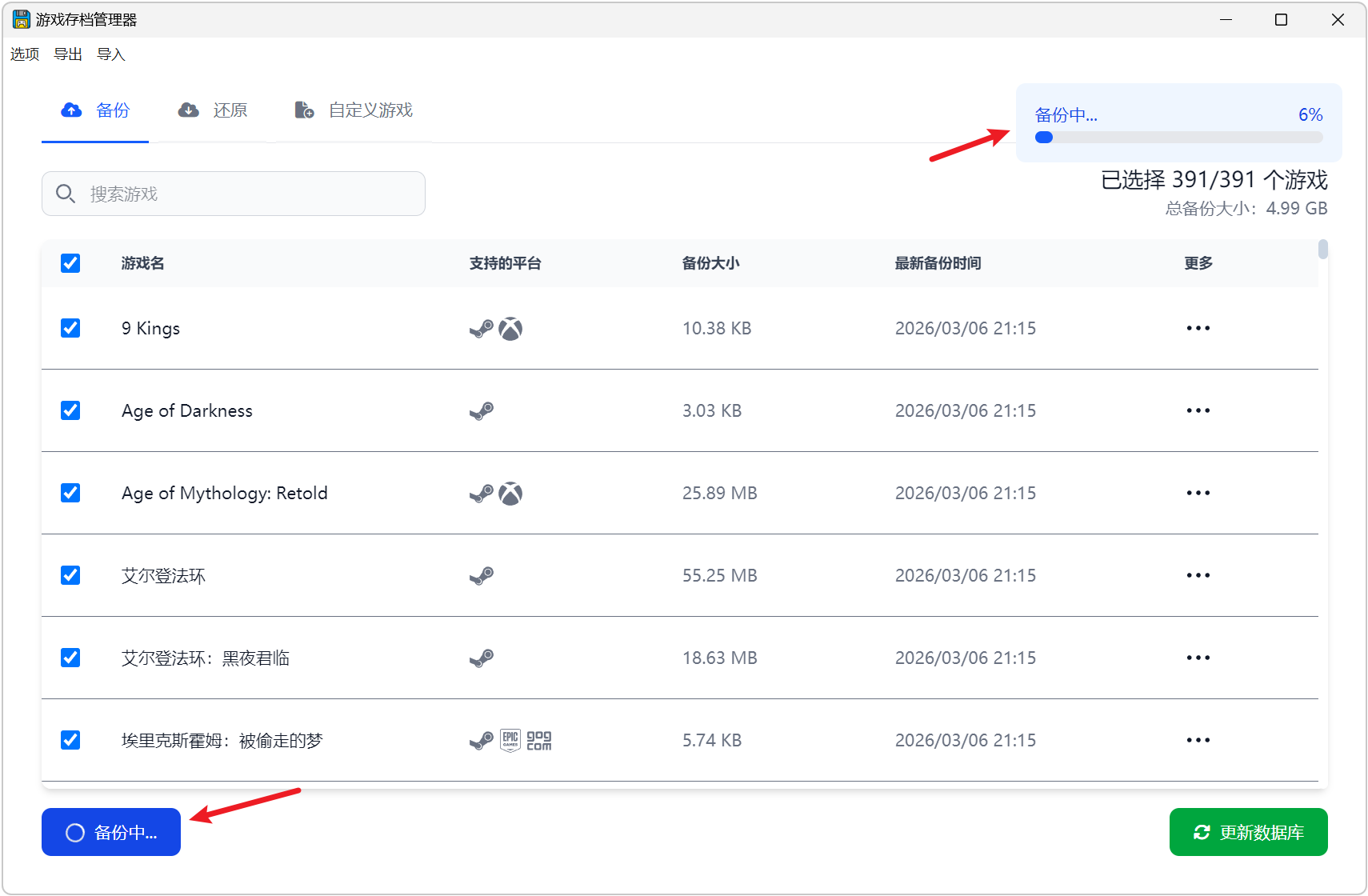
Task: Click the 支持的平台 column header
Action: [x=506, y=263]
